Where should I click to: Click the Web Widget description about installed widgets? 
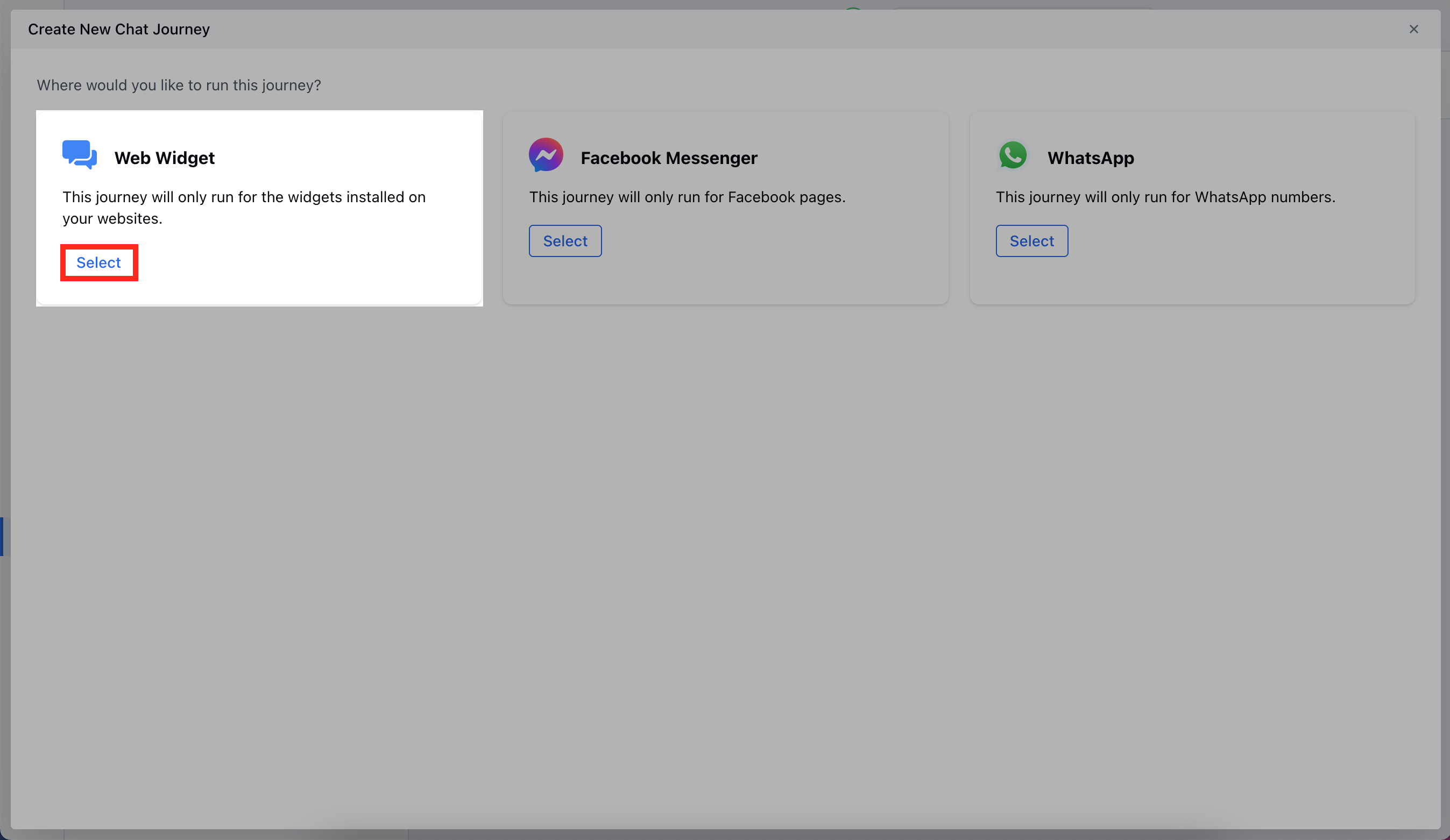(244, 208)
